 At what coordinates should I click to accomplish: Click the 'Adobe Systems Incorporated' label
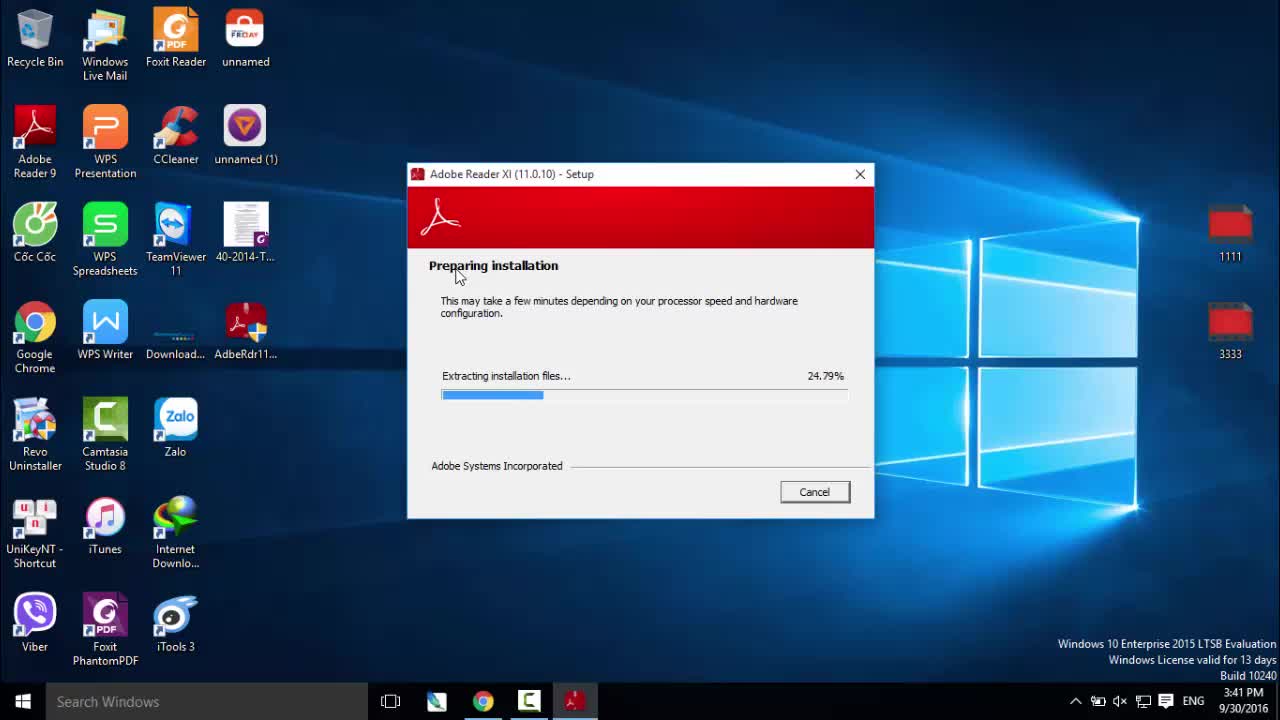coord(497,466)
